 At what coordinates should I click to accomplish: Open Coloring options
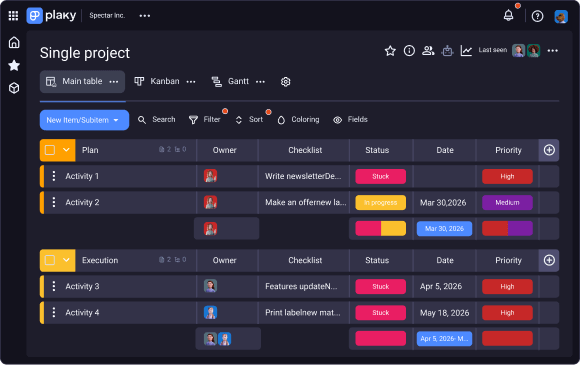pos(298,119)
